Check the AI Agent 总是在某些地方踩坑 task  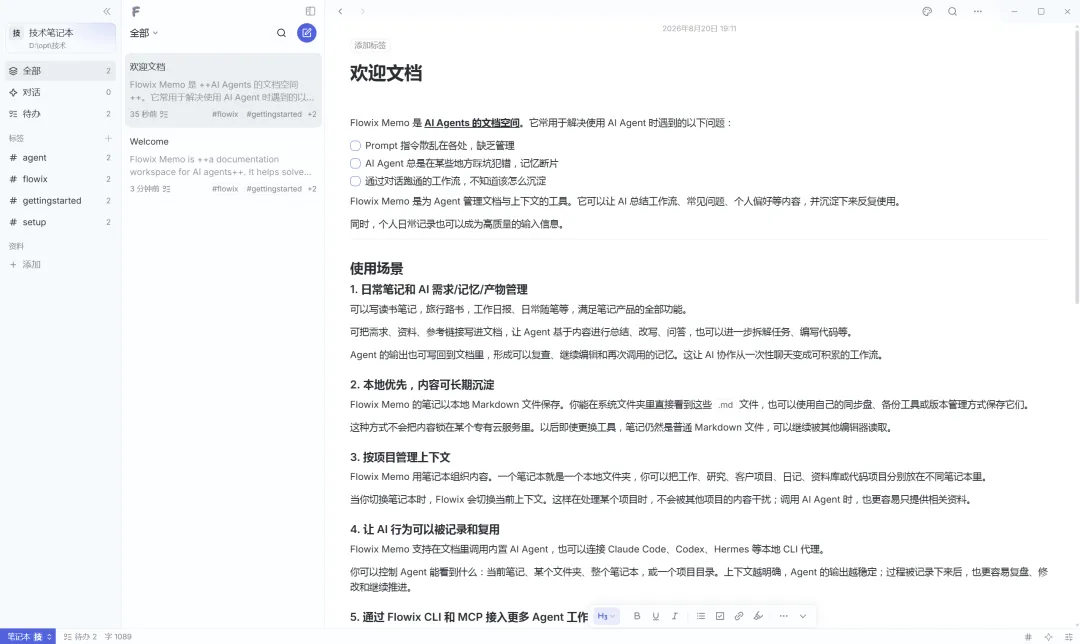pyautogui.click(x=355, y=163)
